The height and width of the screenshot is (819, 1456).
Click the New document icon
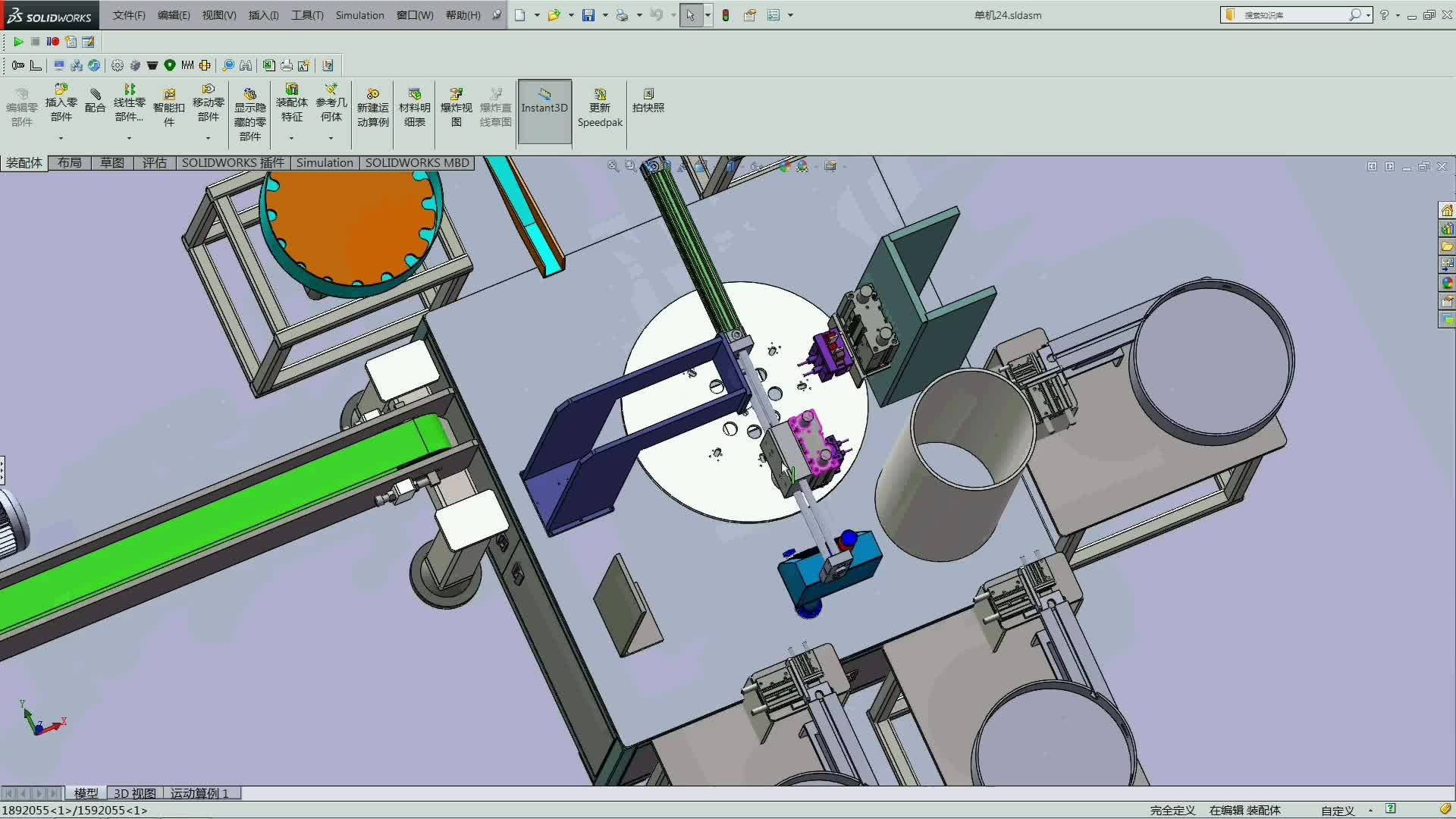[x=520, y=15]
